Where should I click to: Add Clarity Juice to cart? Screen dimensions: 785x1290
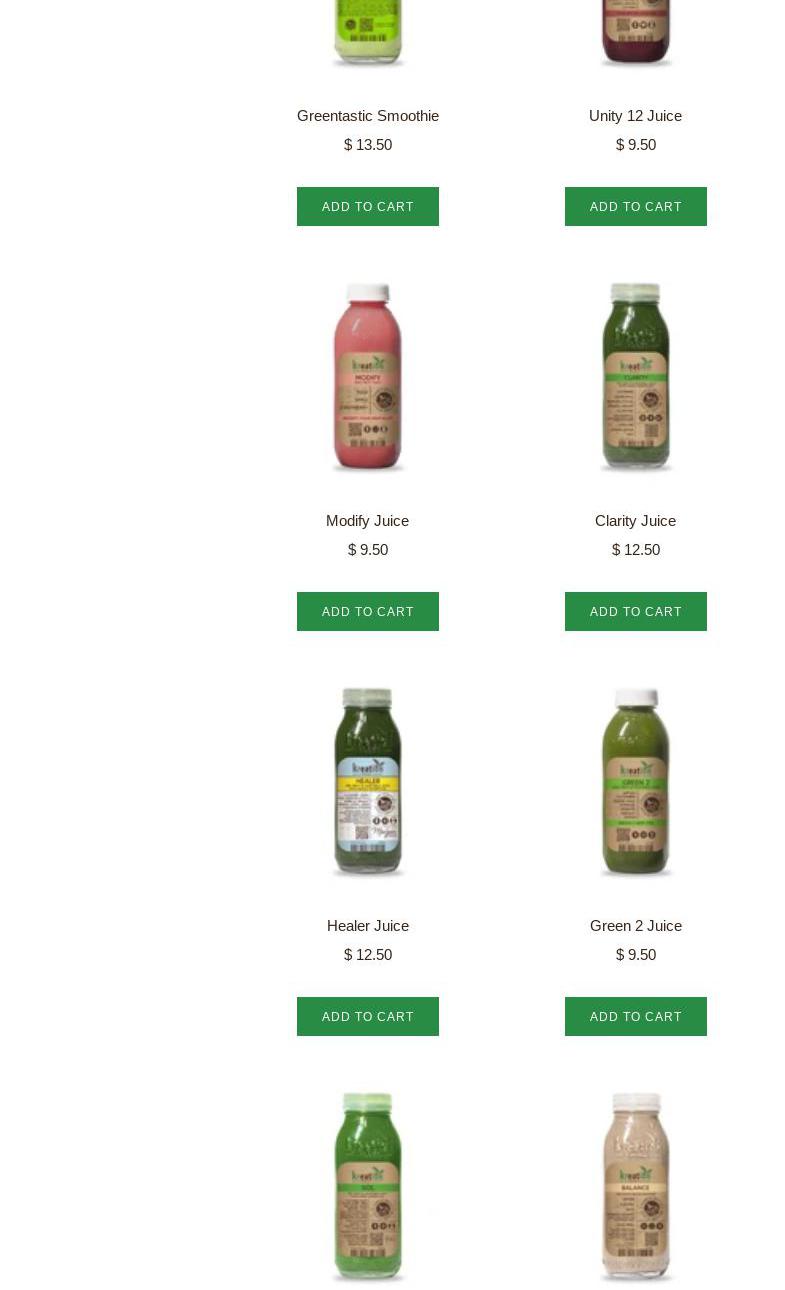[x=636, y=612]
